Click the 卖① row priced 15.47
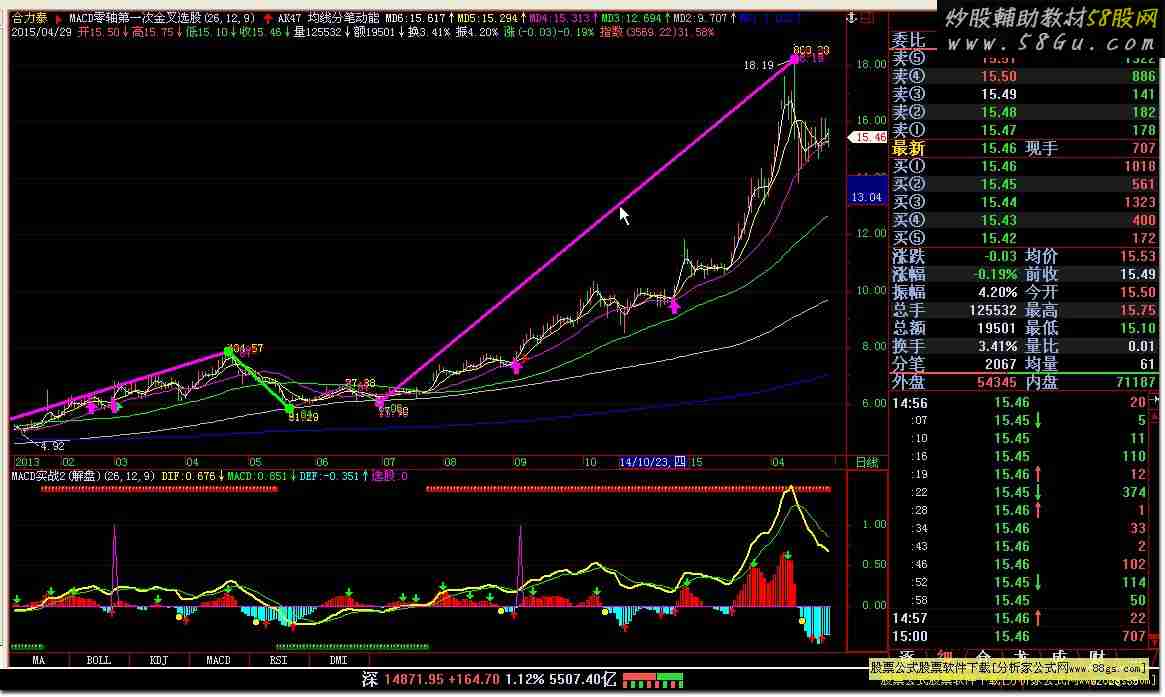 [1024, 131]
